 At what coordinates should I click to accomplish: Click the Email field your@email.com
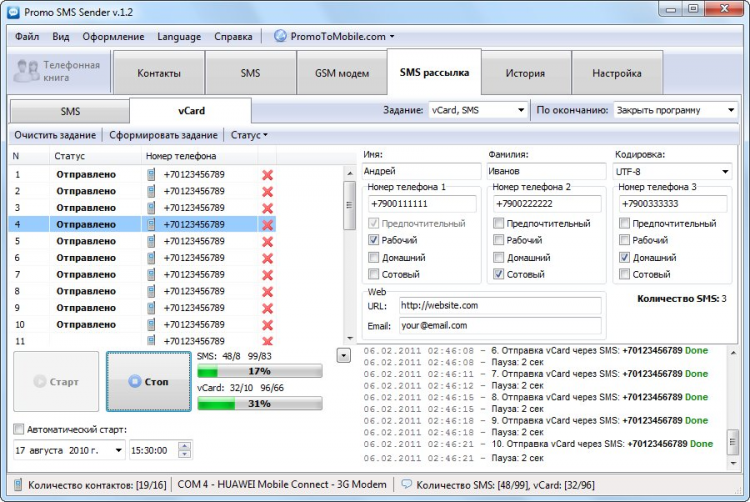[x=500, y=326]
